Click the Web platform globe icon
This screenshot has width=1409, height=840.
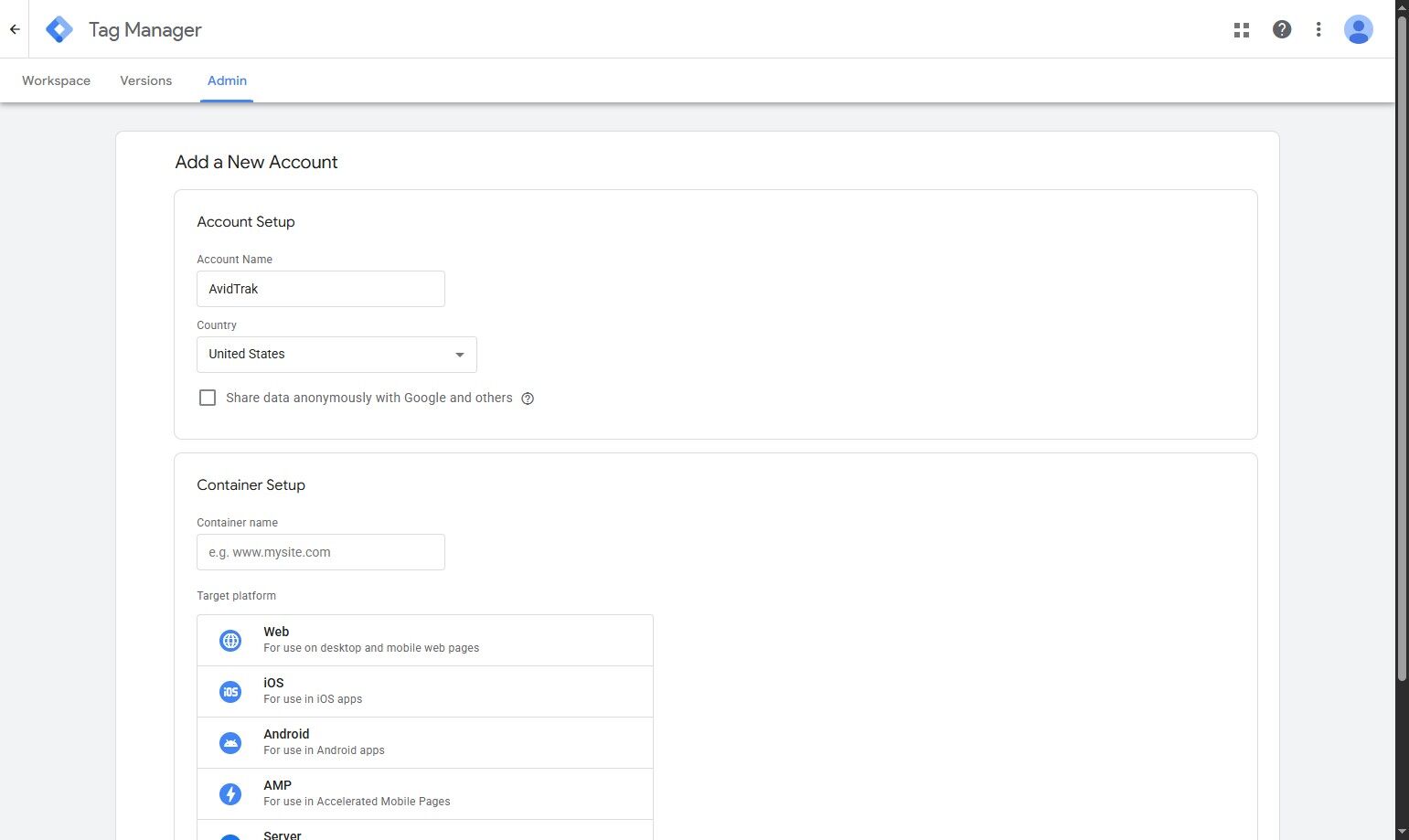pos(229,640)
